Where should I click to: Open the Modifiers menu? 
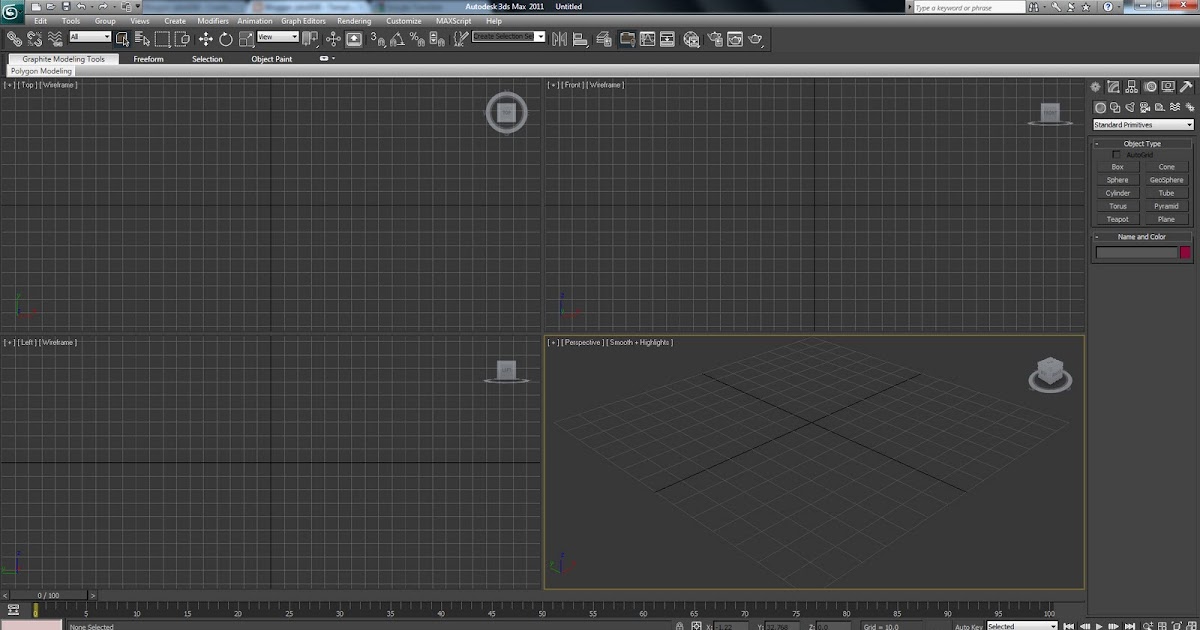[x=213, y=21]
